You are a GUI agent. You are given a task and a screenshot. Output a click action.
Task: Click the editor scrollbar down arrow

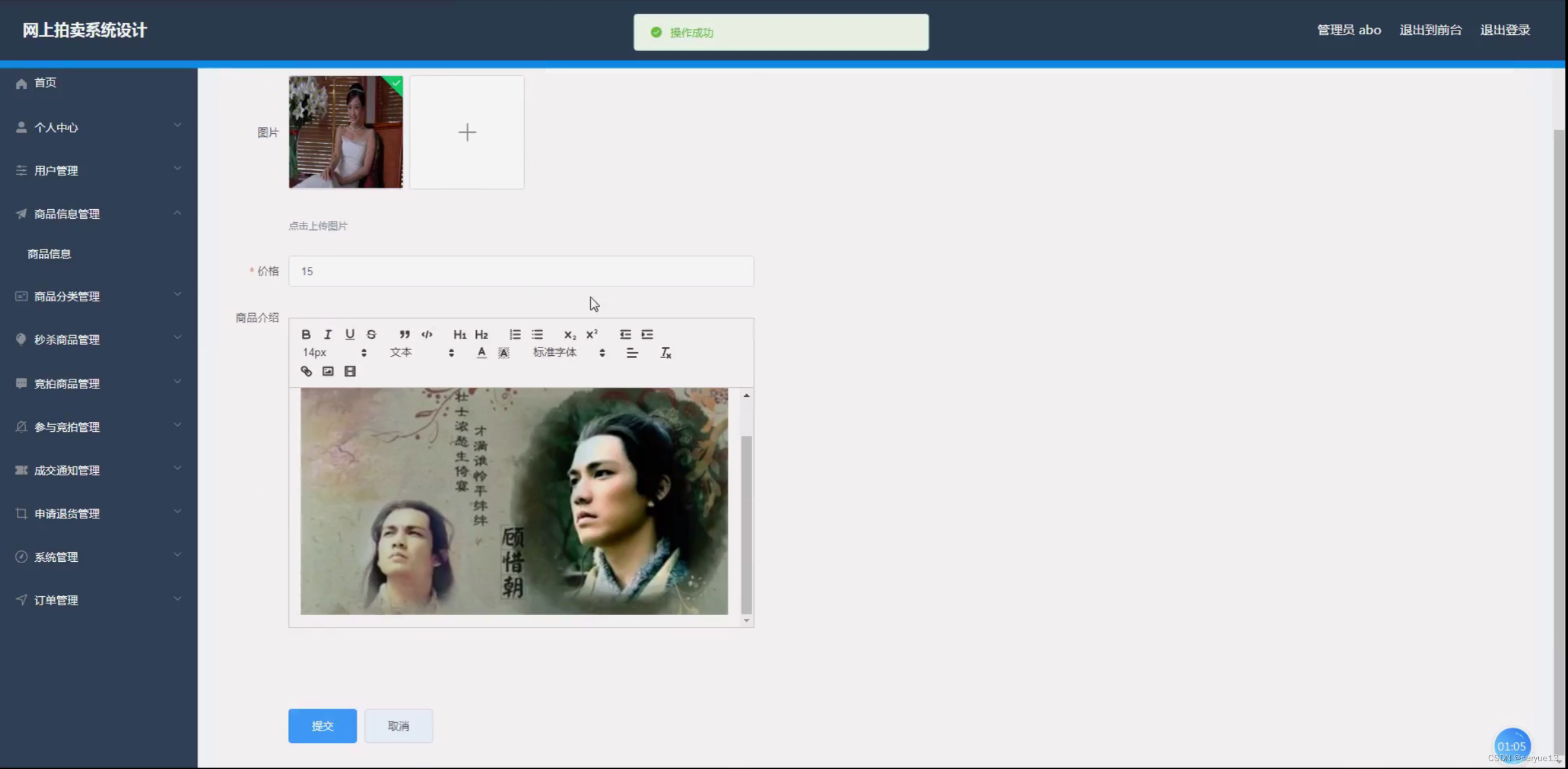point(746,621)
